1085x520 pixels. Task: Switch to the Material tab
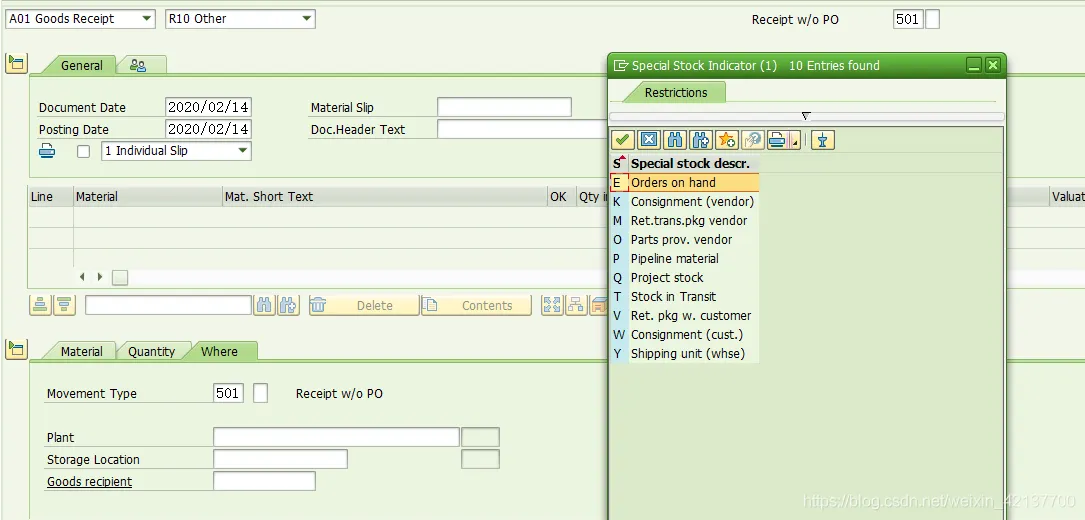81,352
